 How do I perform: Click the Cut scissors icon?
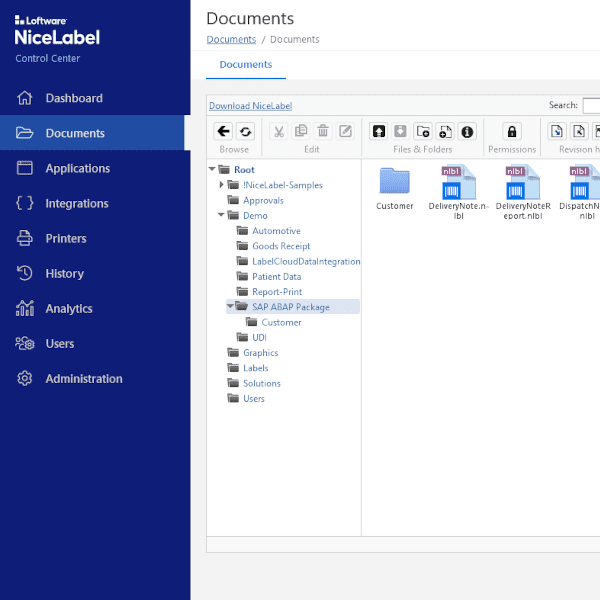click(279, 132)
